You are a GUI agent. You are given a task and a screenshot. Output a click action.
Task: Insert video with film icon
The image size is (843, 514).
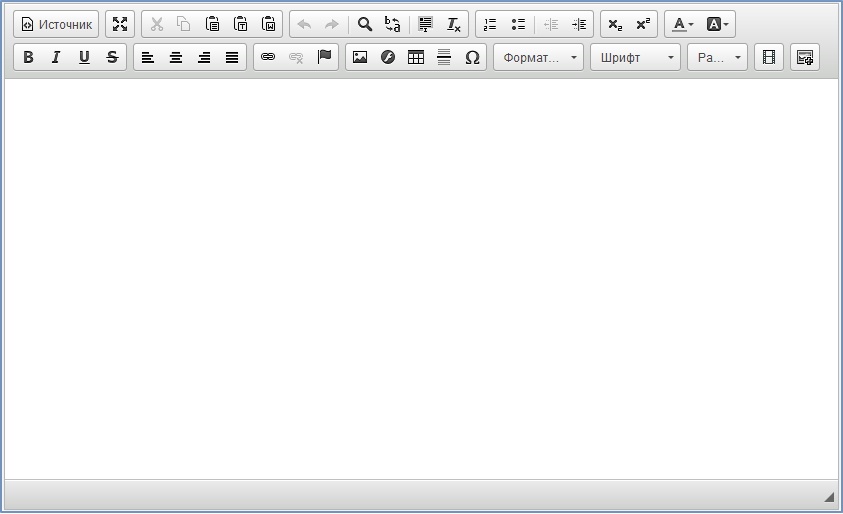[769, 57]
